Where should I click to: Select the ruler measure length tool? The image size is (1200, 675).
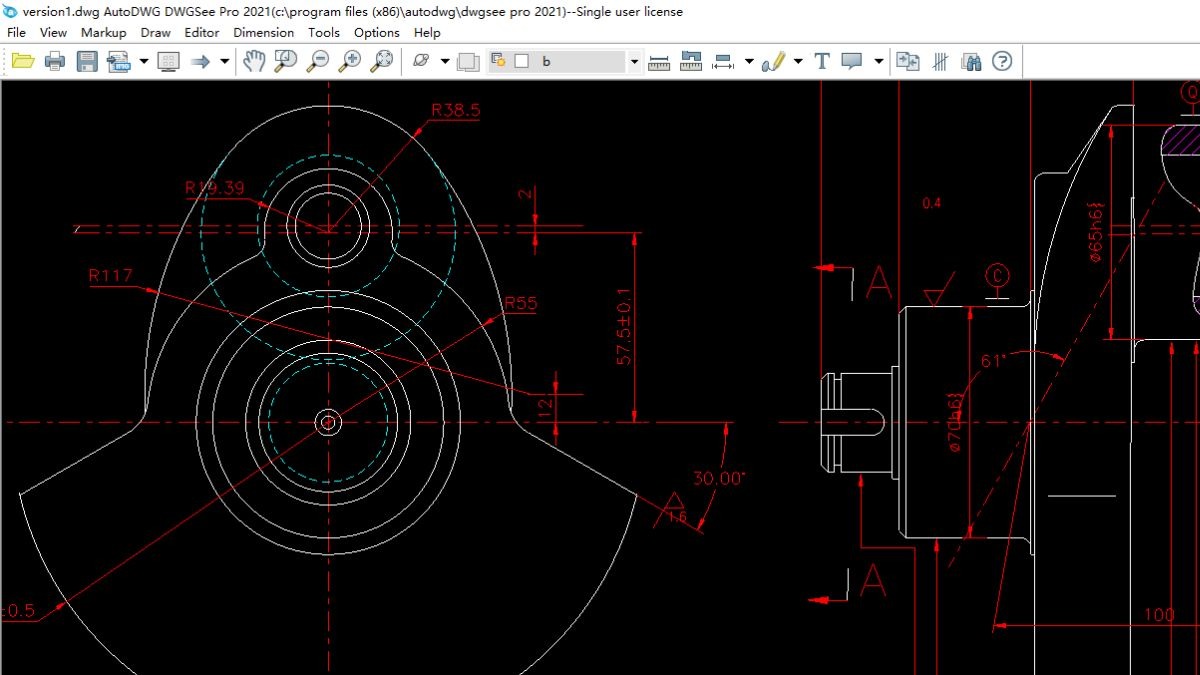coord(659,61)
